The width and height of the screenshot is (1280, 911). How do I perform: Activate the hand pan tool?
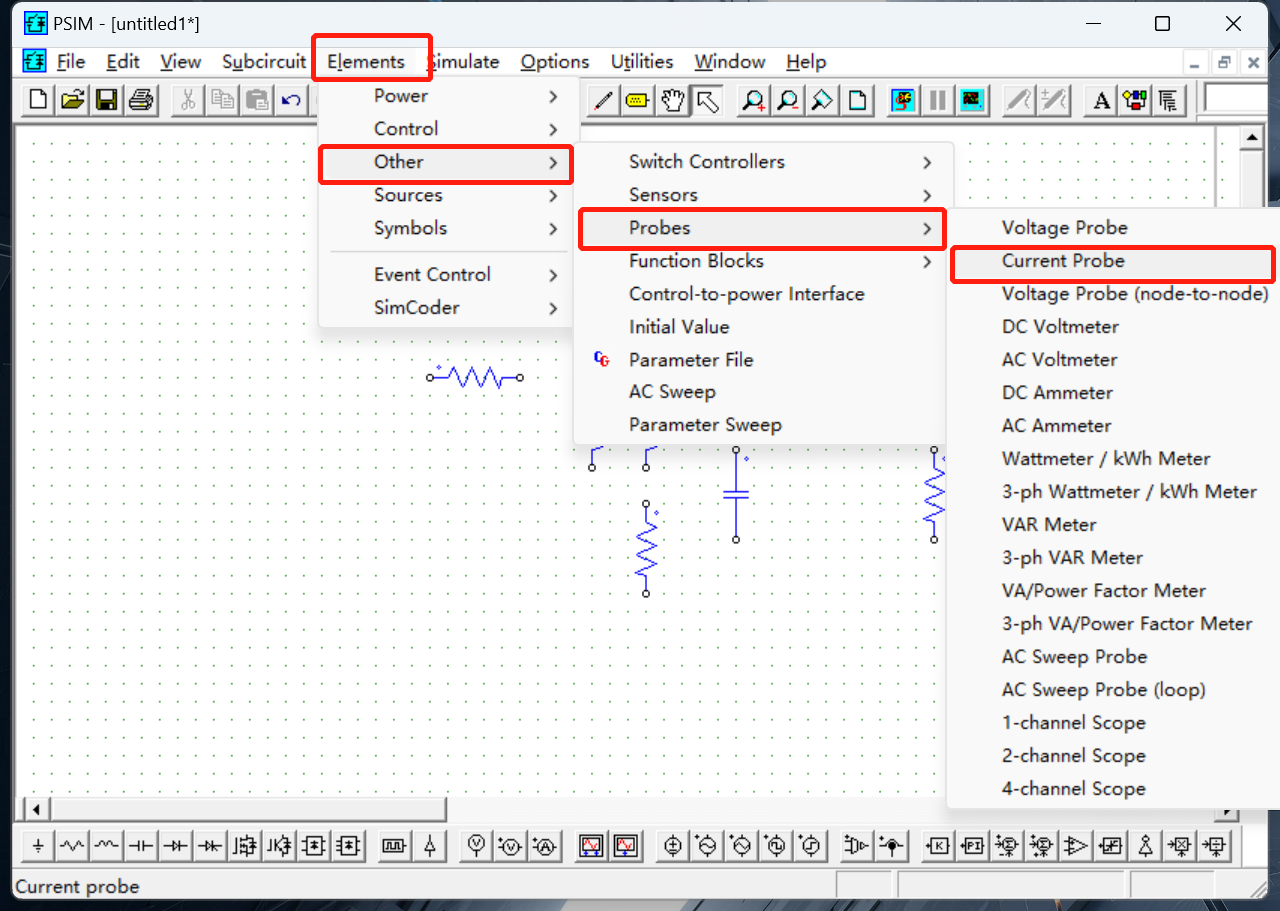[672, 100]
